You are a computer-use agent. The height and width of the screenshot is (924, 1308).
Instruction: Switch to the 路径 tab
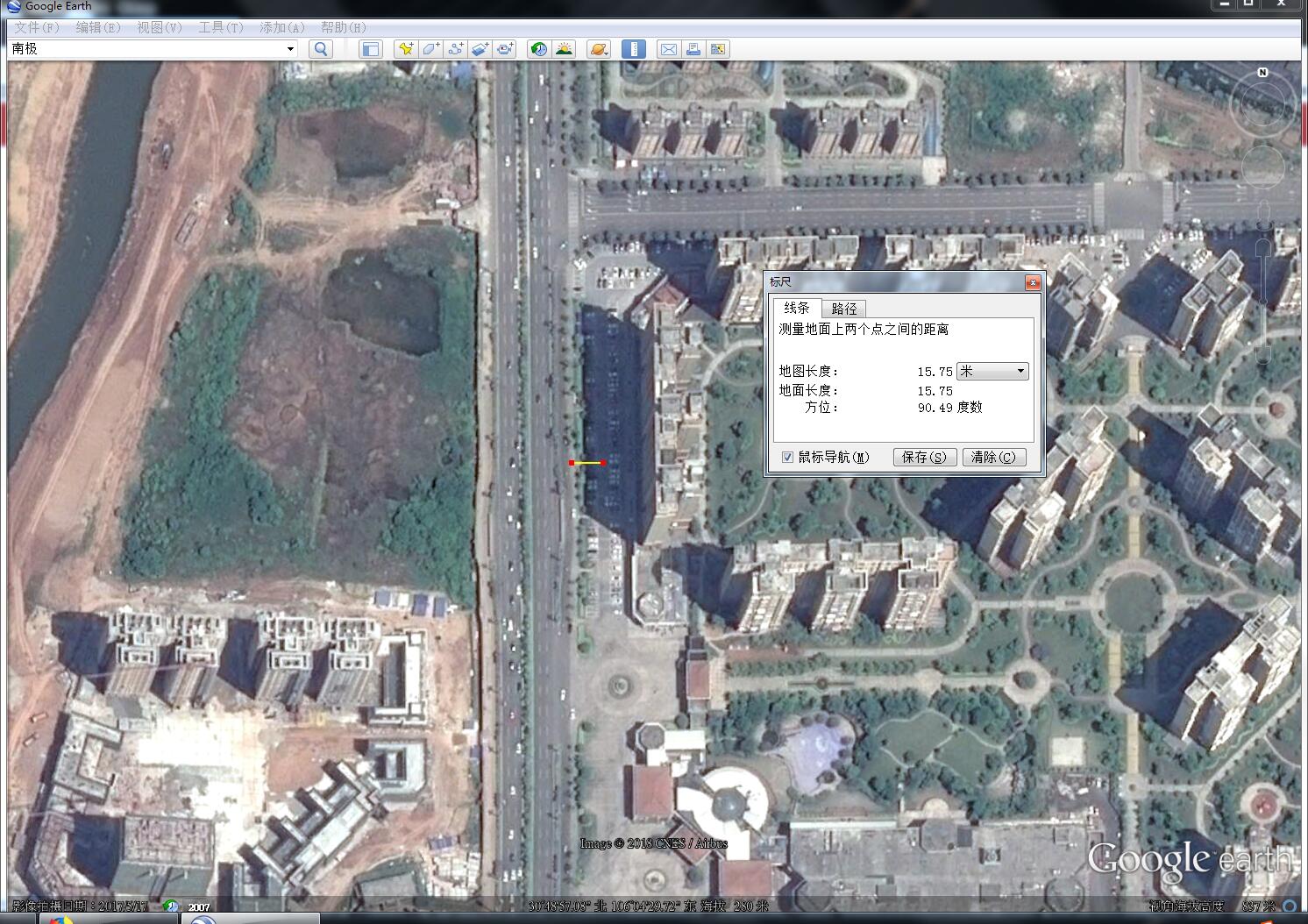tap(844, 309)
